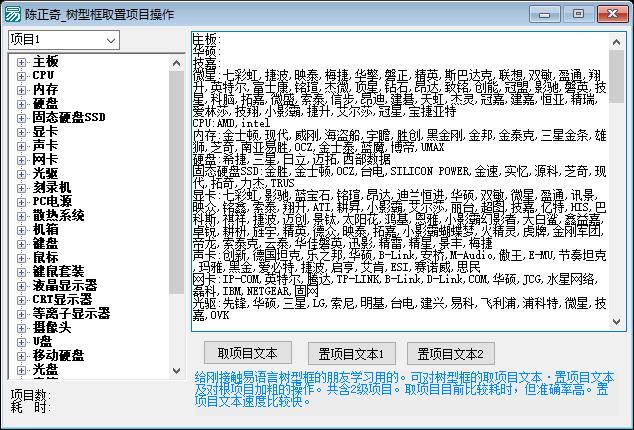Select the 光驱 item label
Image resolution: width=634 pixels, height=430 pixels.
click(x=46, y=174)
